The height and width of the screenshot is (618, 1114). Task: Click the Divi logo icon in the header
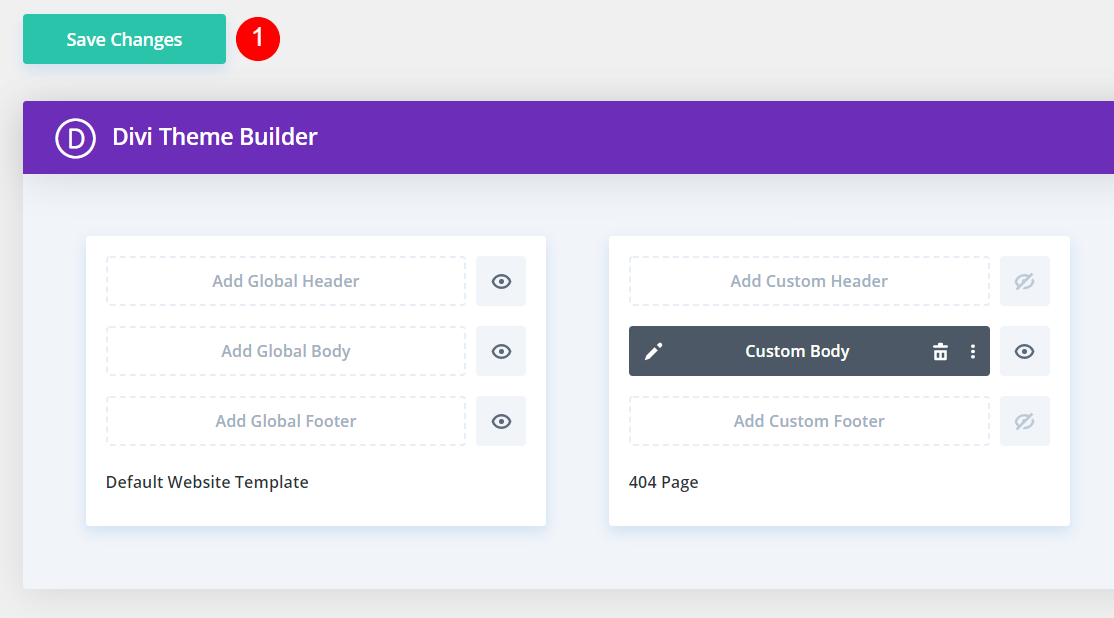[74, 138]
